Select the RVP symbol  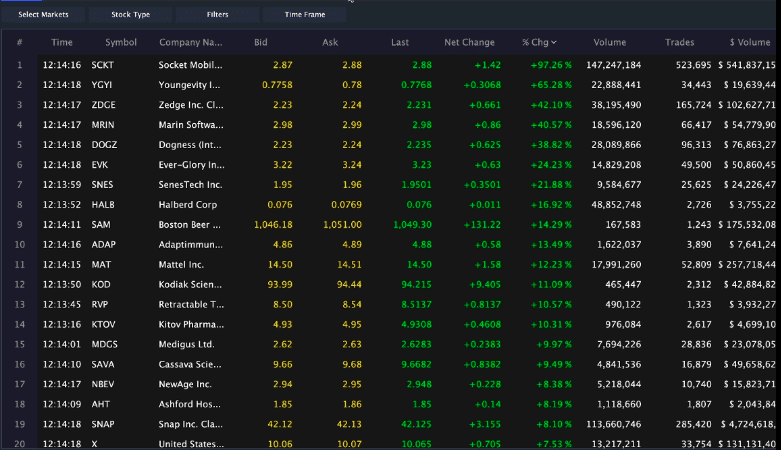pos(100,304)
